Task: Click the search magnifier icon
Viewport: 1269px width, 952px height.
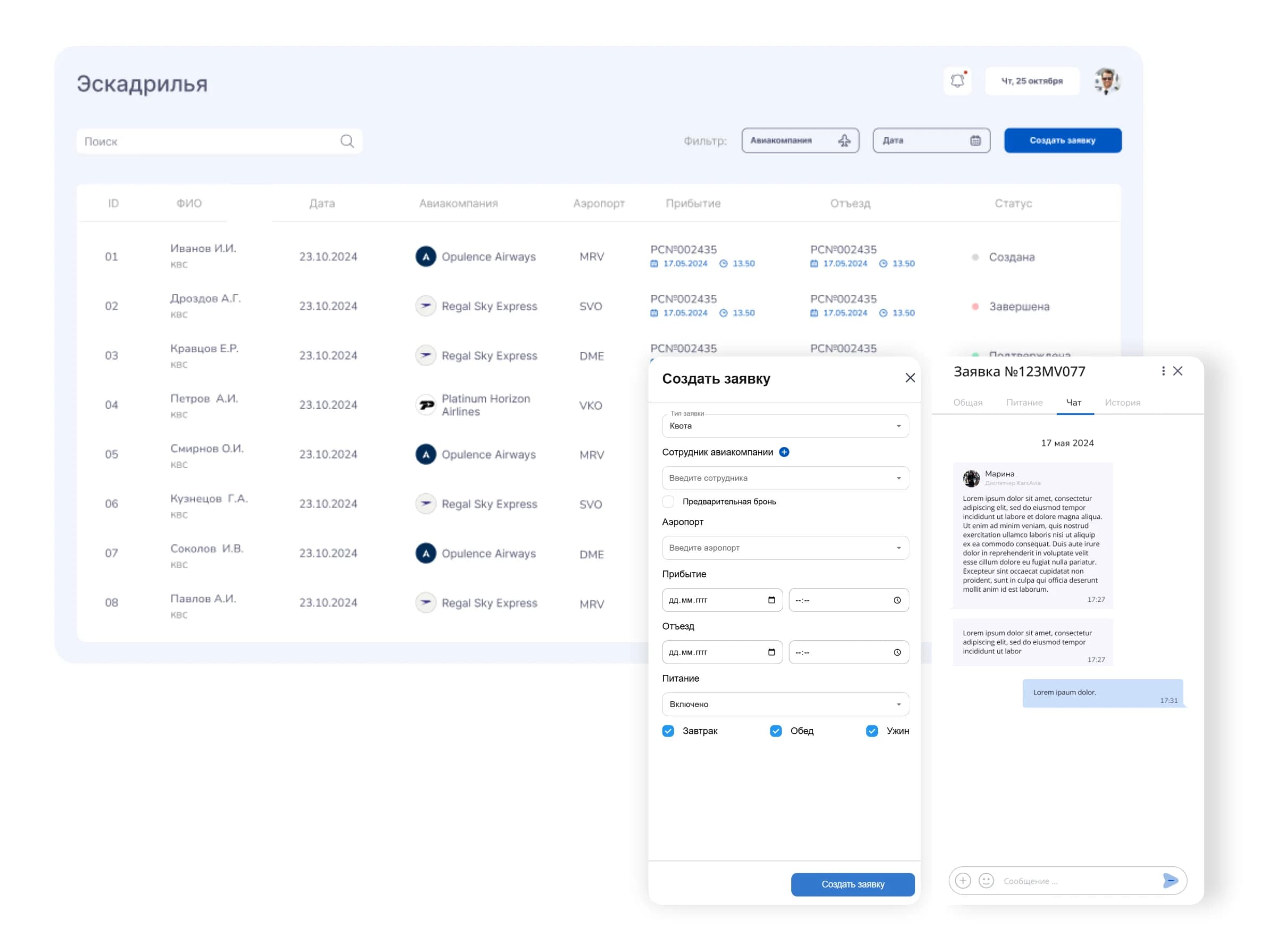Action: click(347, 141)
